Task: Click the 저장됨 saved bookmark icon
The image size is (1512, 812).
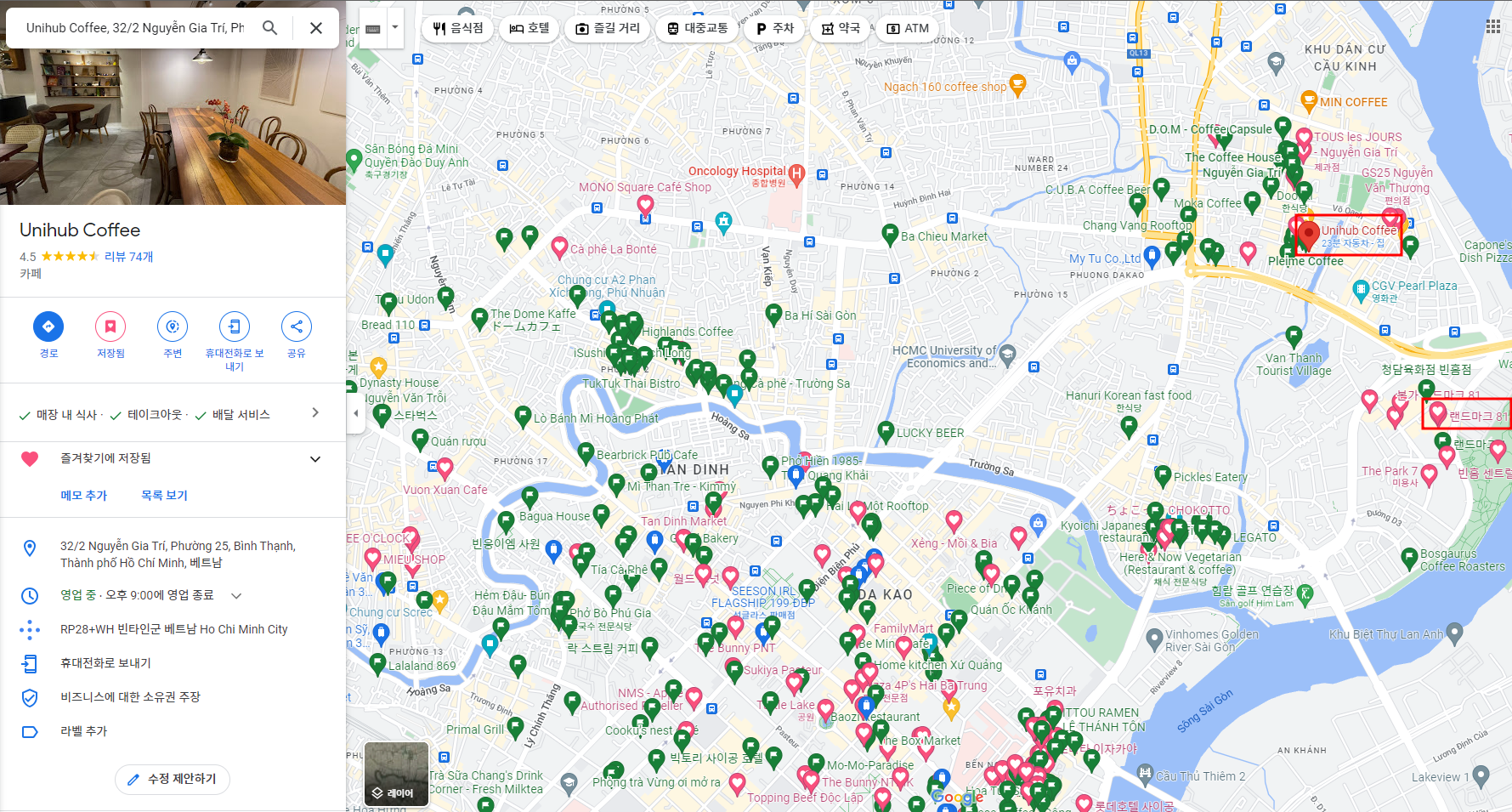Action: (110, 327)
